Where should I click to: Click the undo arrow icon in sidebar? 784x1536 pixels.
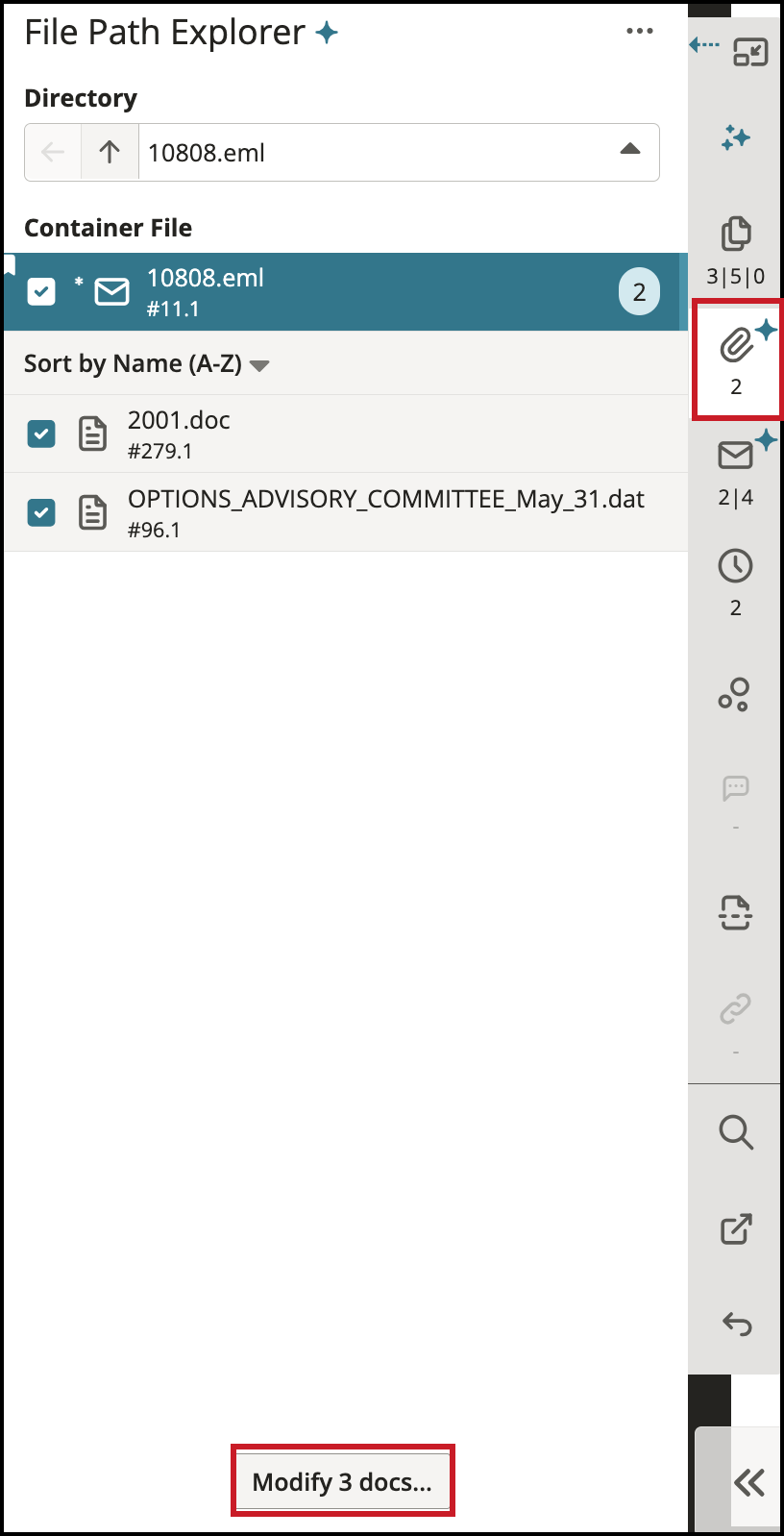[x=736, y=1325]
